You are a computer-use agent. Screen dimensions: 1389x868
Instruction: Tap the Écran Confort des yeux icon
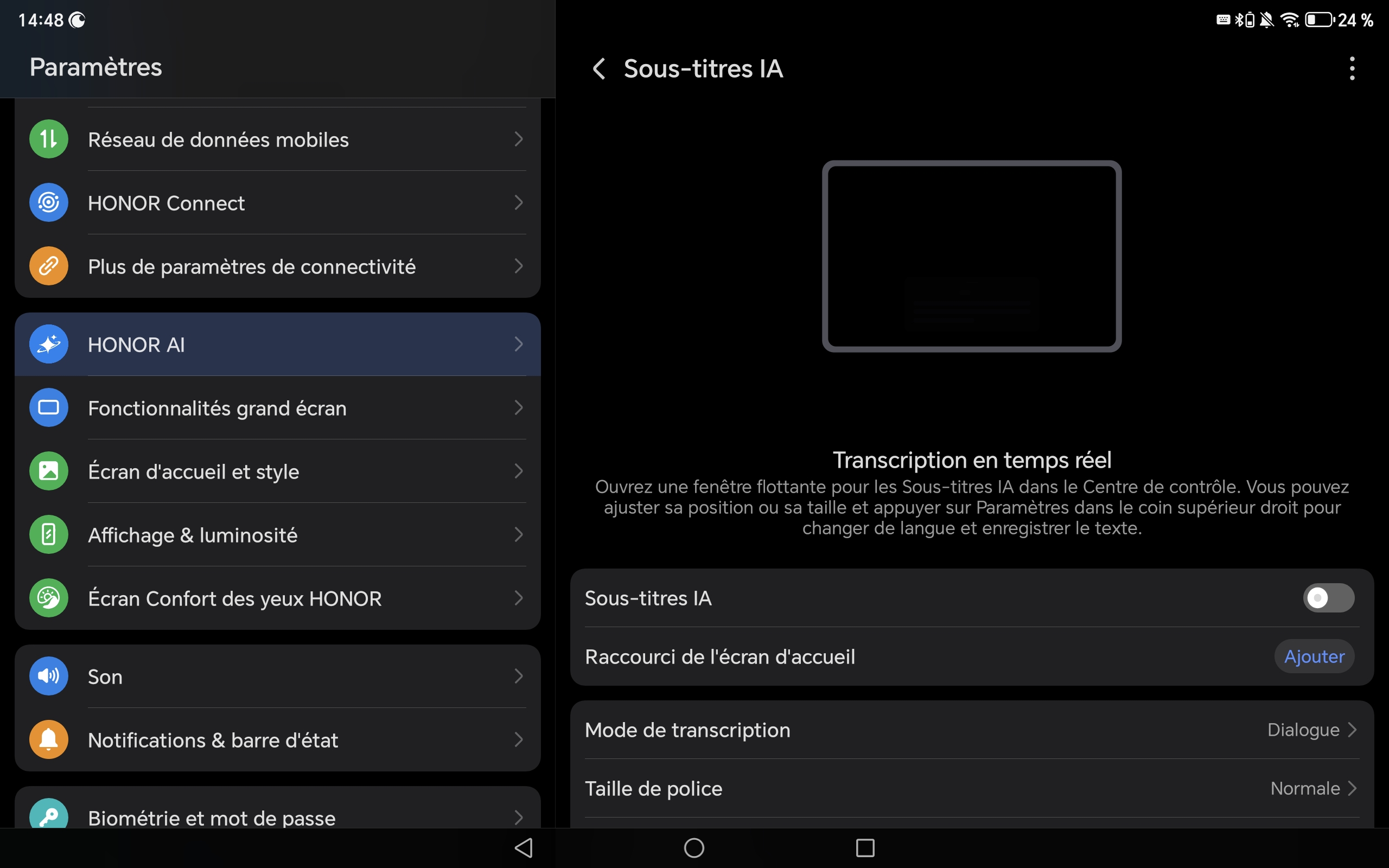(x=49, y=598)
